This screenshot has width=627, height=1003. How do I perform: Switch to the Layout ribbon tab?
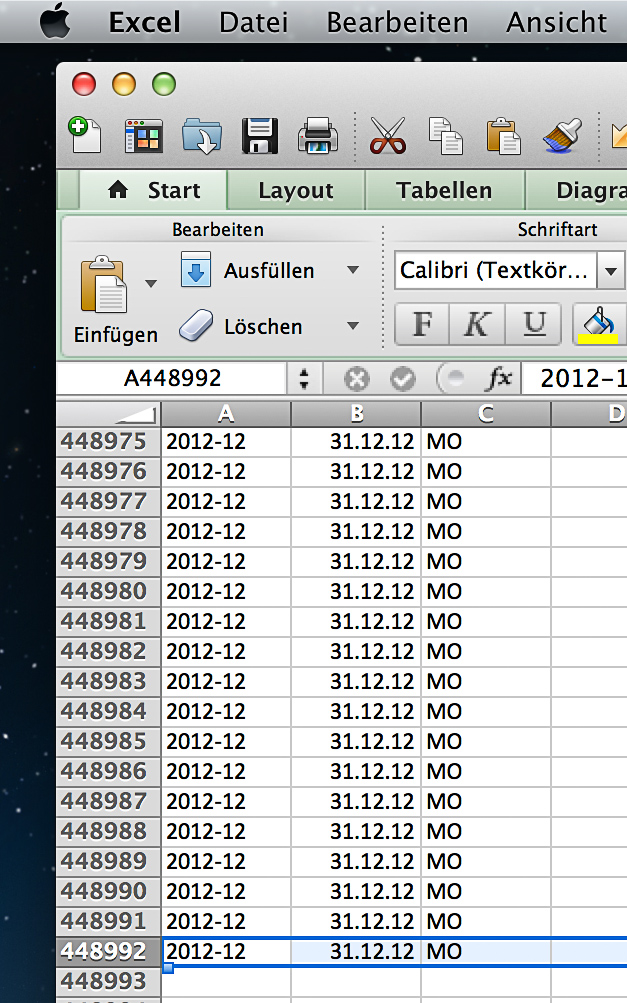[x=295, y=190]
